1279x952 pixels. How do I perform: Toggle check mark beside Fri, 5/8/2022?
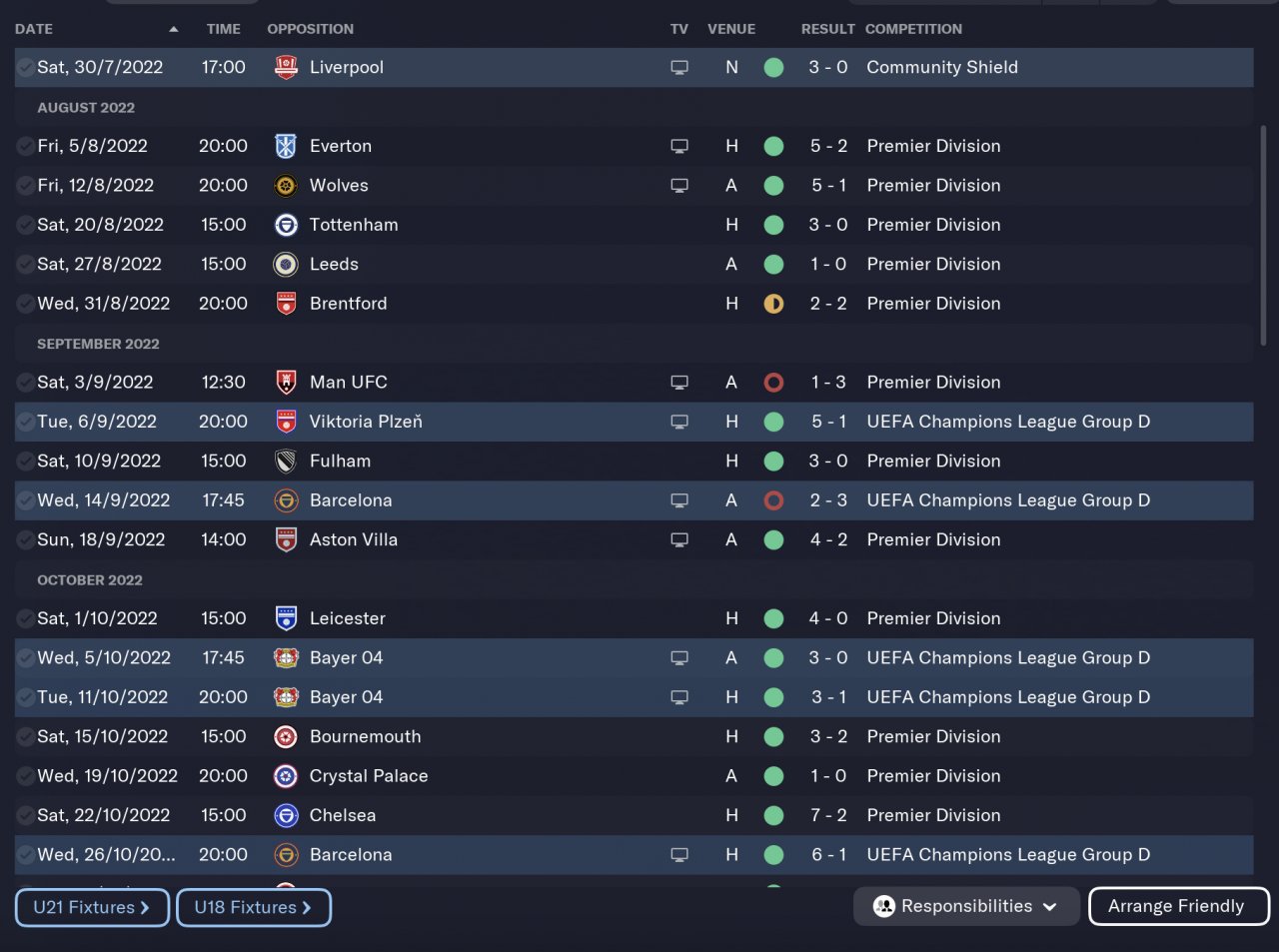point(25,146)
